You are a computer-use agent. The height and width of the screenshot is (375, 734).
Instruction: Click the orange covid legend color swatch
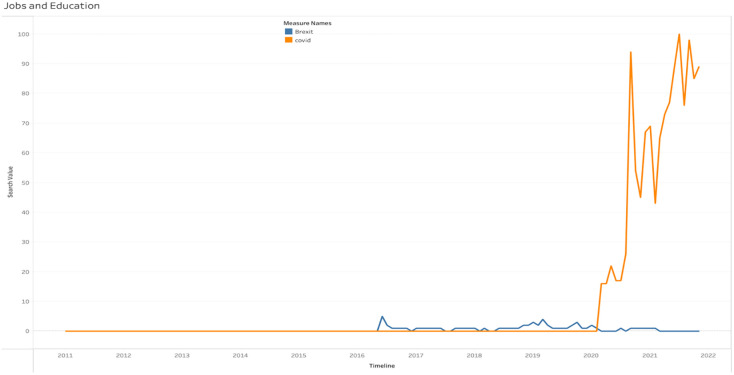tap(289, 40)
